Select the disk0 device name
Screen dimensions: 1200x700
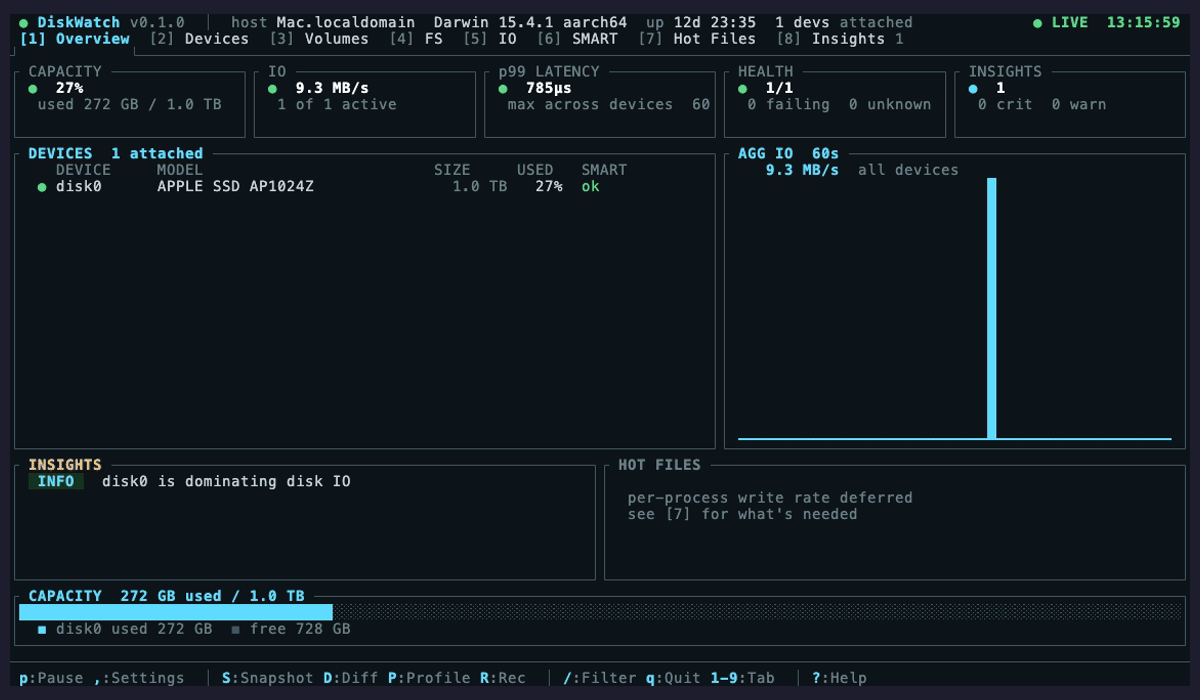pos(79,187)
